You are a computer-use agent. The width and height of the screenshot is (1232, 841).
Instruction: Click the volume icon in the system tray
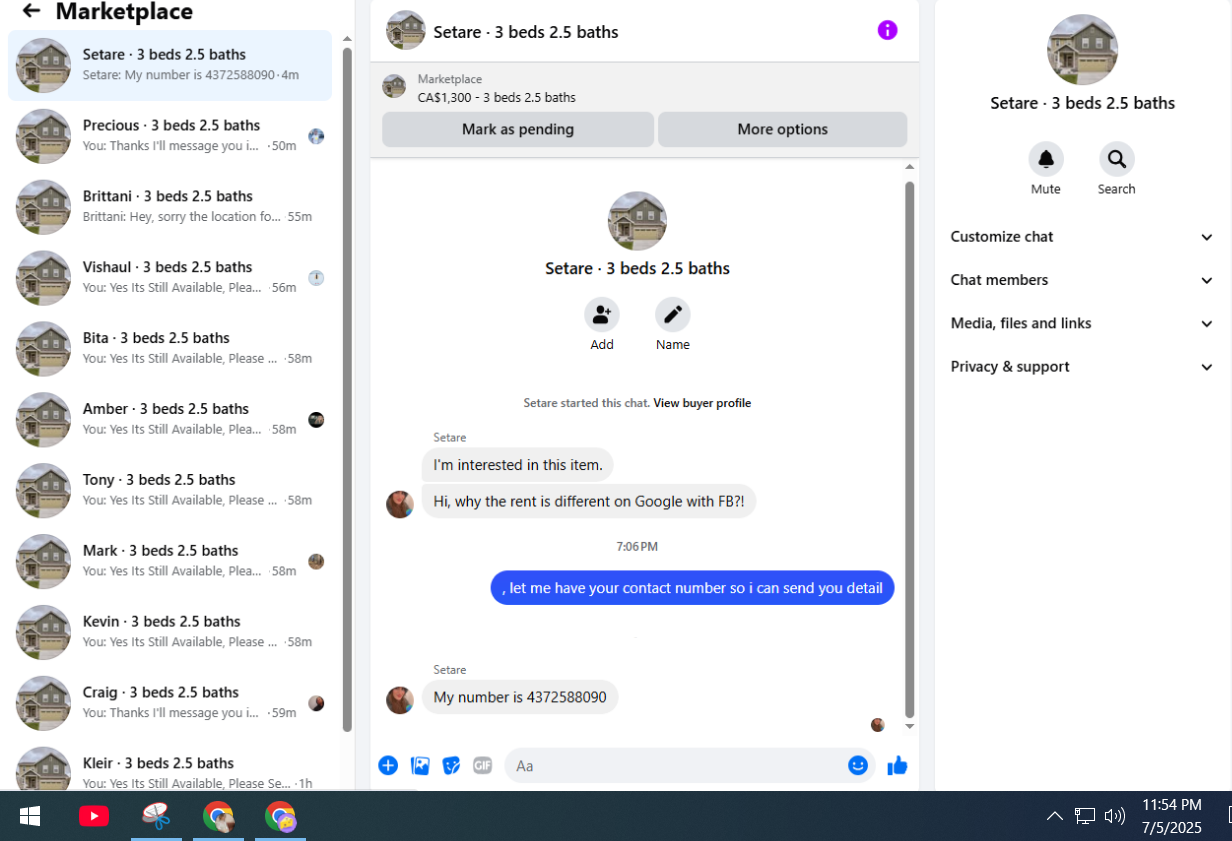pos(1115,816)
